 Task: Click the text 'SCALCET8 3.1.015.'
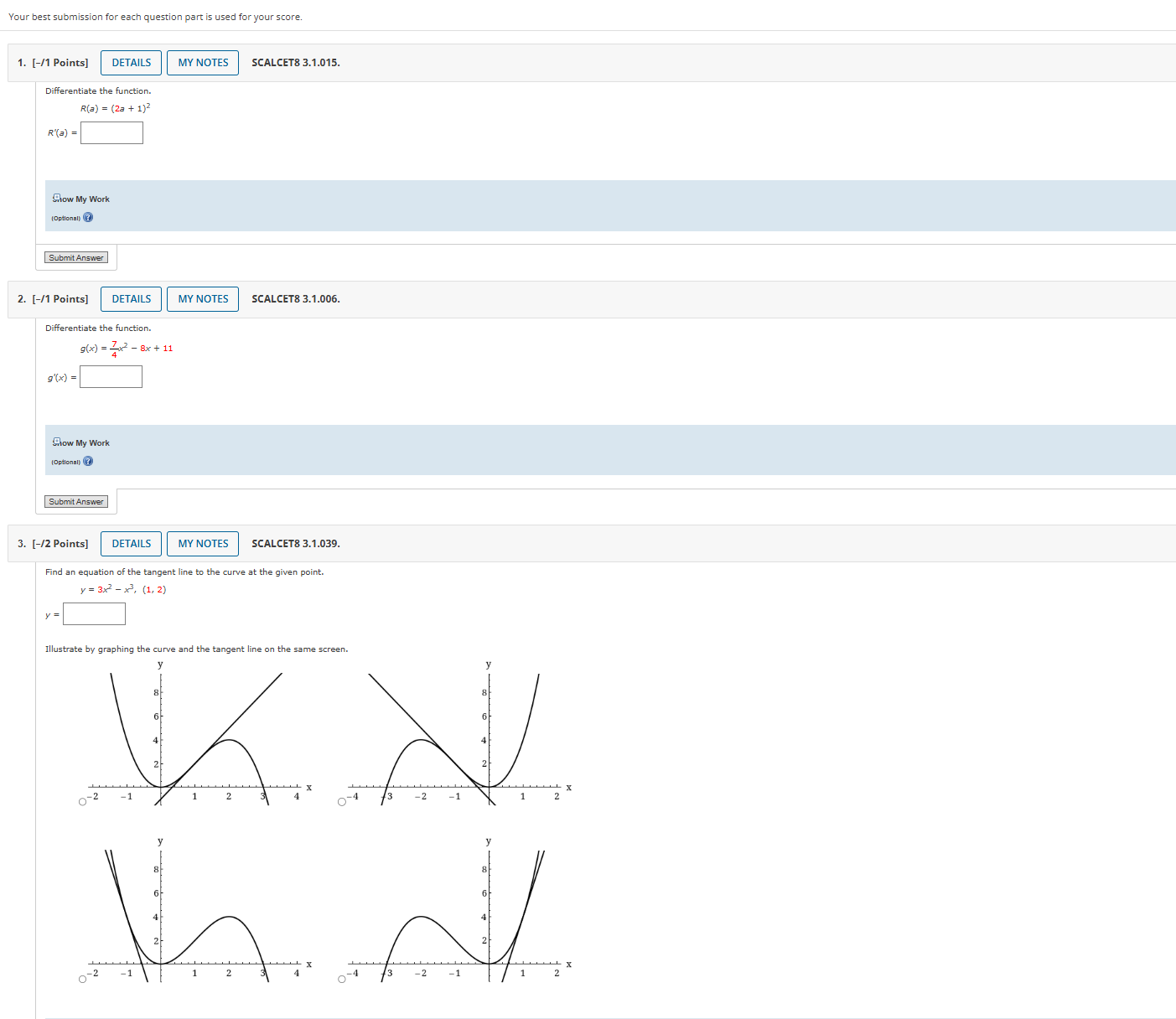click(x=296, y=63)
